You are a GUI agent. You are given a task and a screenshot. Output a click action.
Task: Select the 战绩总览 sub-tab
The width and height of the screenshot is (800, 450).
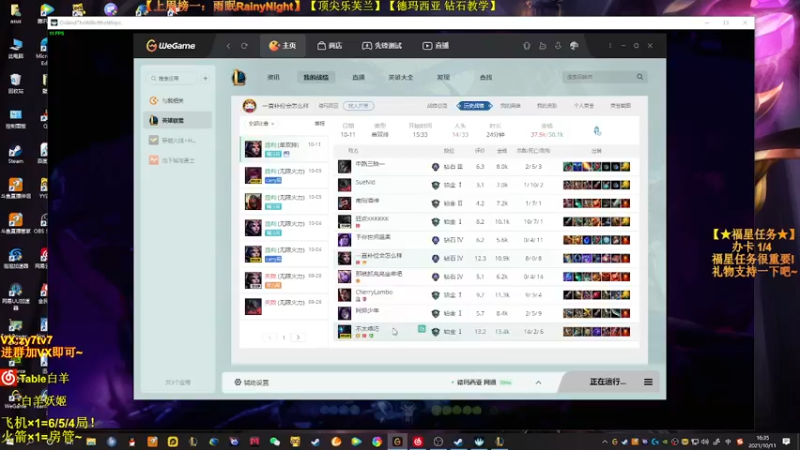(437, 106)
